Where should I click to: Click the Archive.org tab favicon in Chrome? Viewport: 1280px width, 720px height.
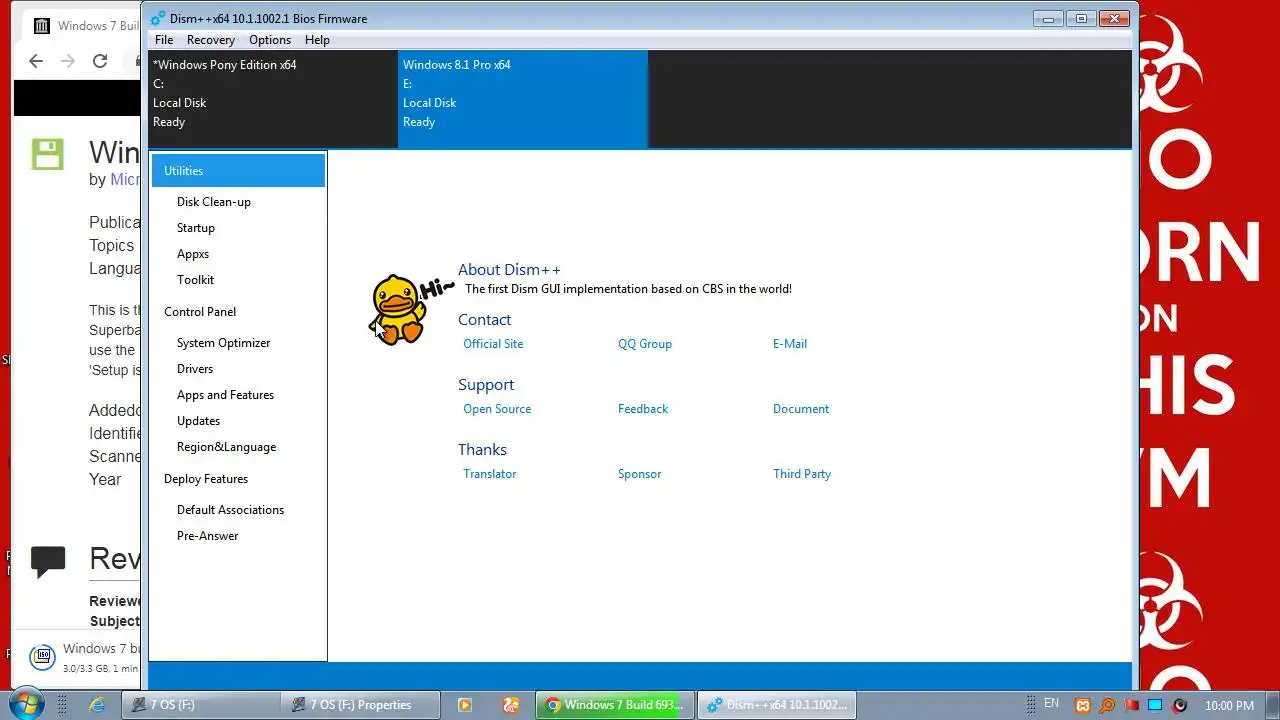(41, 26)
